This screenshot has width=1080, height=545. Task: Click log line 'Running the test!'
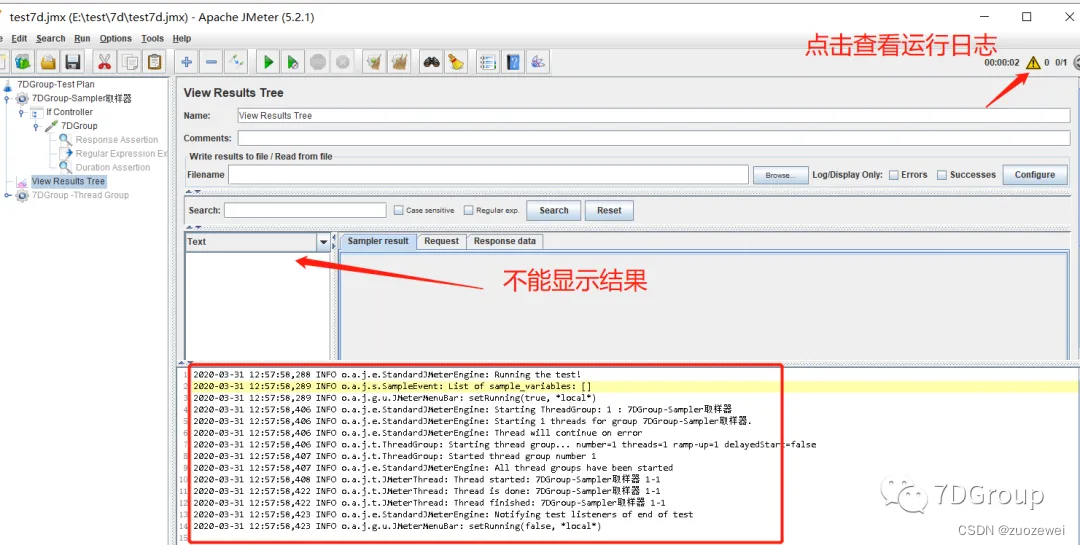(x=387, y=375)
